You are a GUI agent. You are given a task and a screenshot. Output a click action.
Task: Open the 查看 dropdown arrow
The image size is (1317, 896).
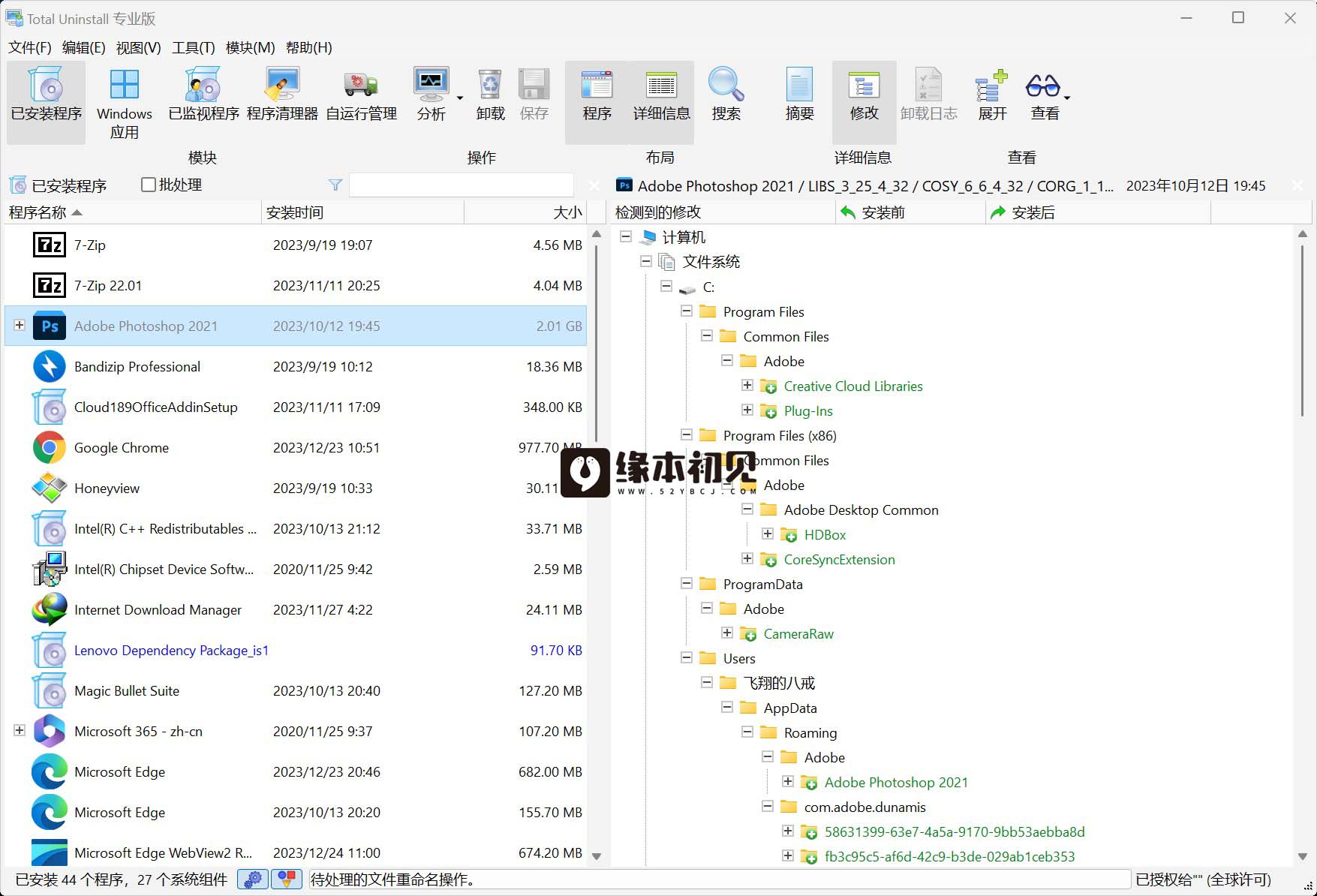(x=1066, y=98)
